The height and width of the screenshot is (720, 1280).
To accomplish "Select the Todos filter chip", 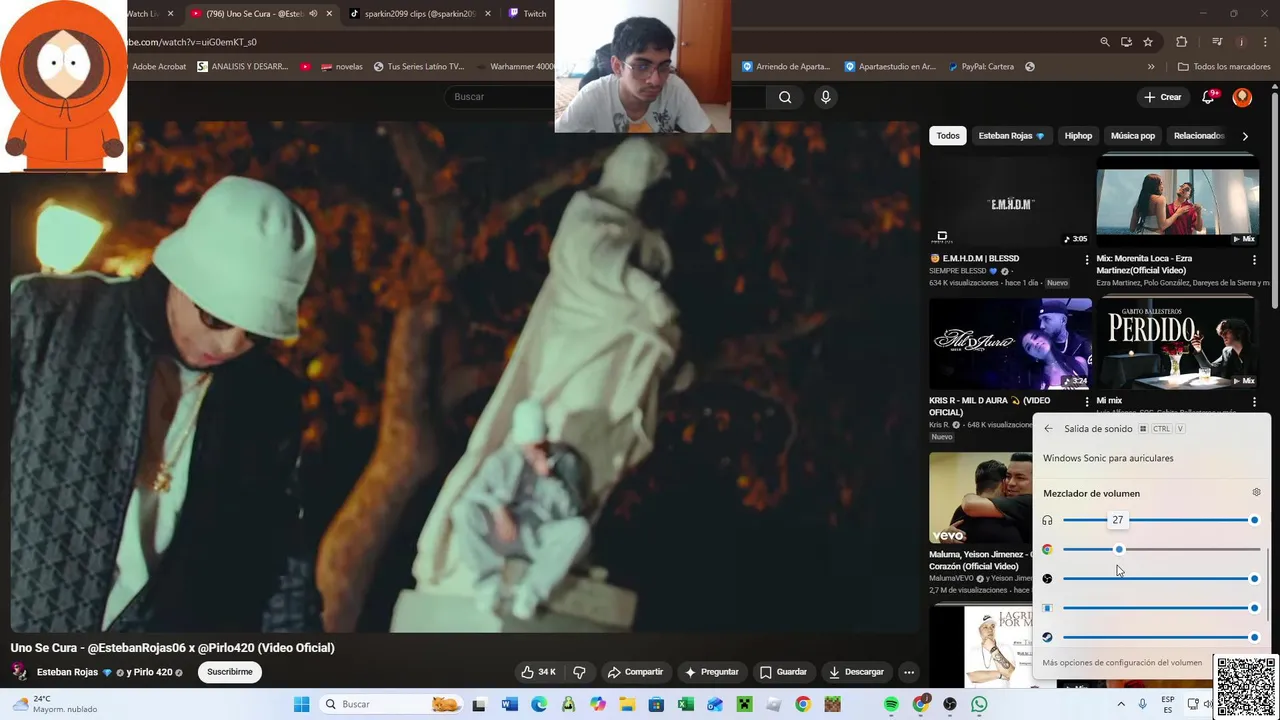I will 948,136.
